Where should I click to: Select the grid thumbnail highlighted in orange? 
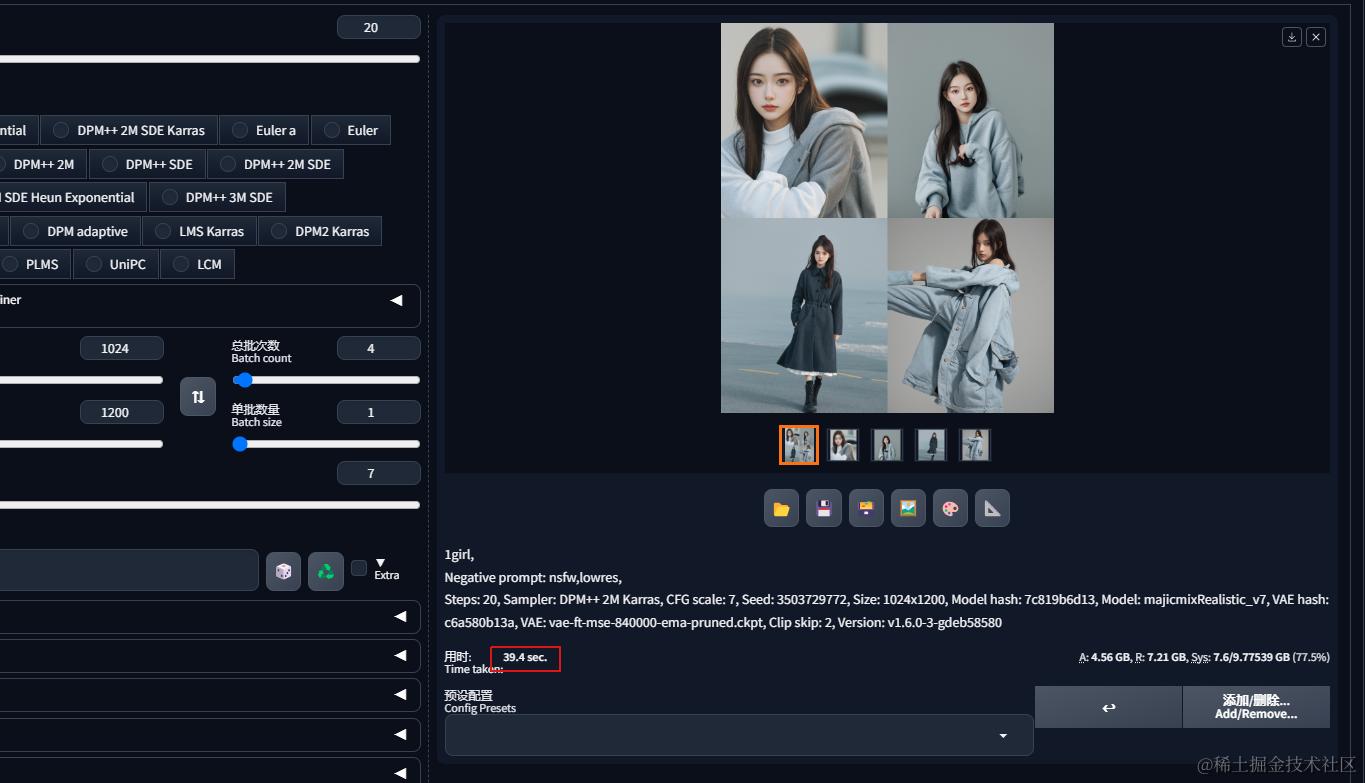(x=799, y=445)
